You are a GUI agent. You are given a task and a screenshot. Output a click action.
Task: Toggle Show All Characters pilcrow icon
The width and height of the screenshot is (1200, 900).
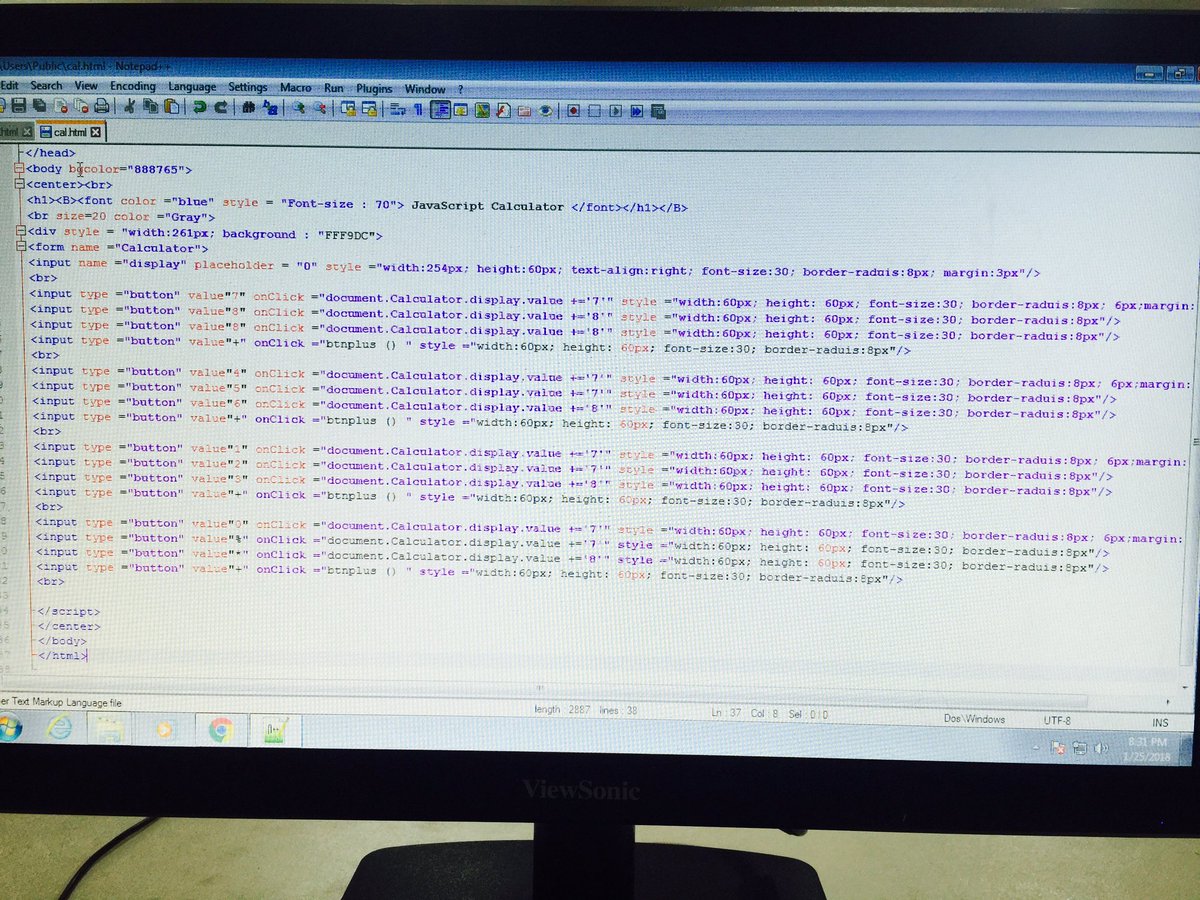418,109
